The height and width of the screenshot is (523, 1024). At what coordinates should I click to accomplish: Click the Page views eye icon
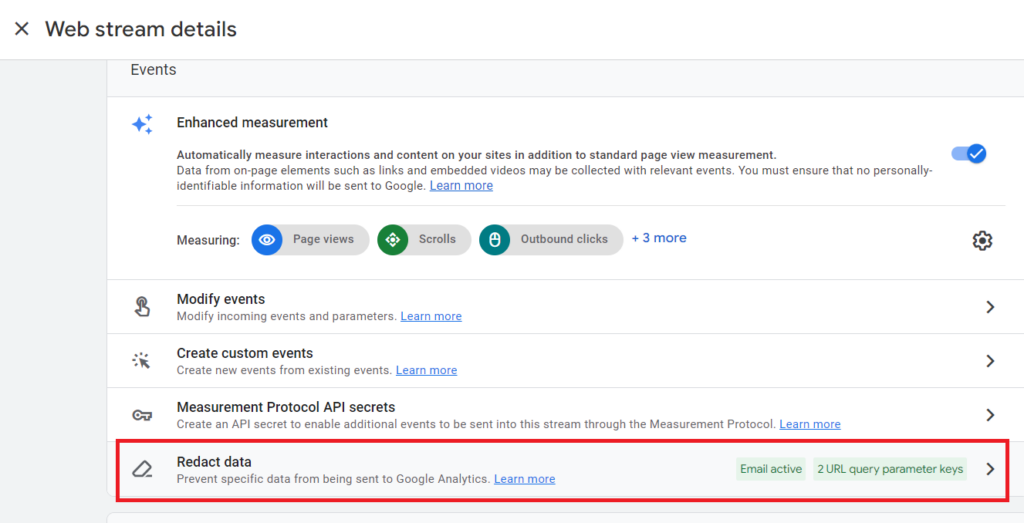click(267, 240)
